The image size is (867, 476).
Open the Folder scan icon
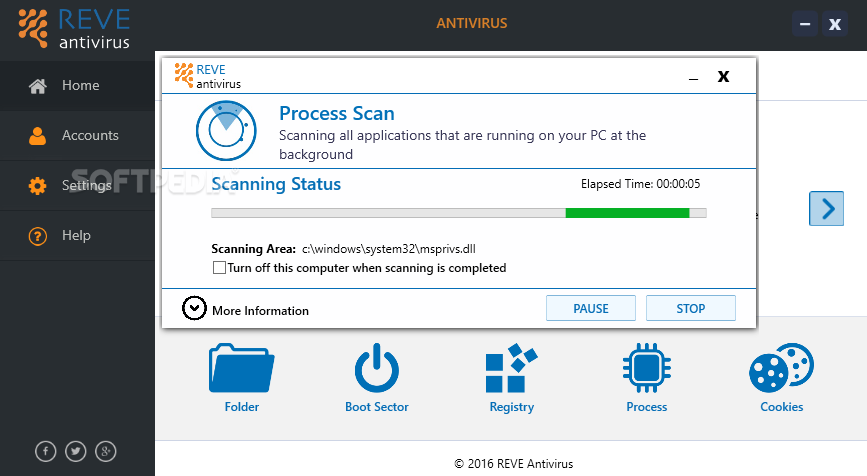coord(242,368)
